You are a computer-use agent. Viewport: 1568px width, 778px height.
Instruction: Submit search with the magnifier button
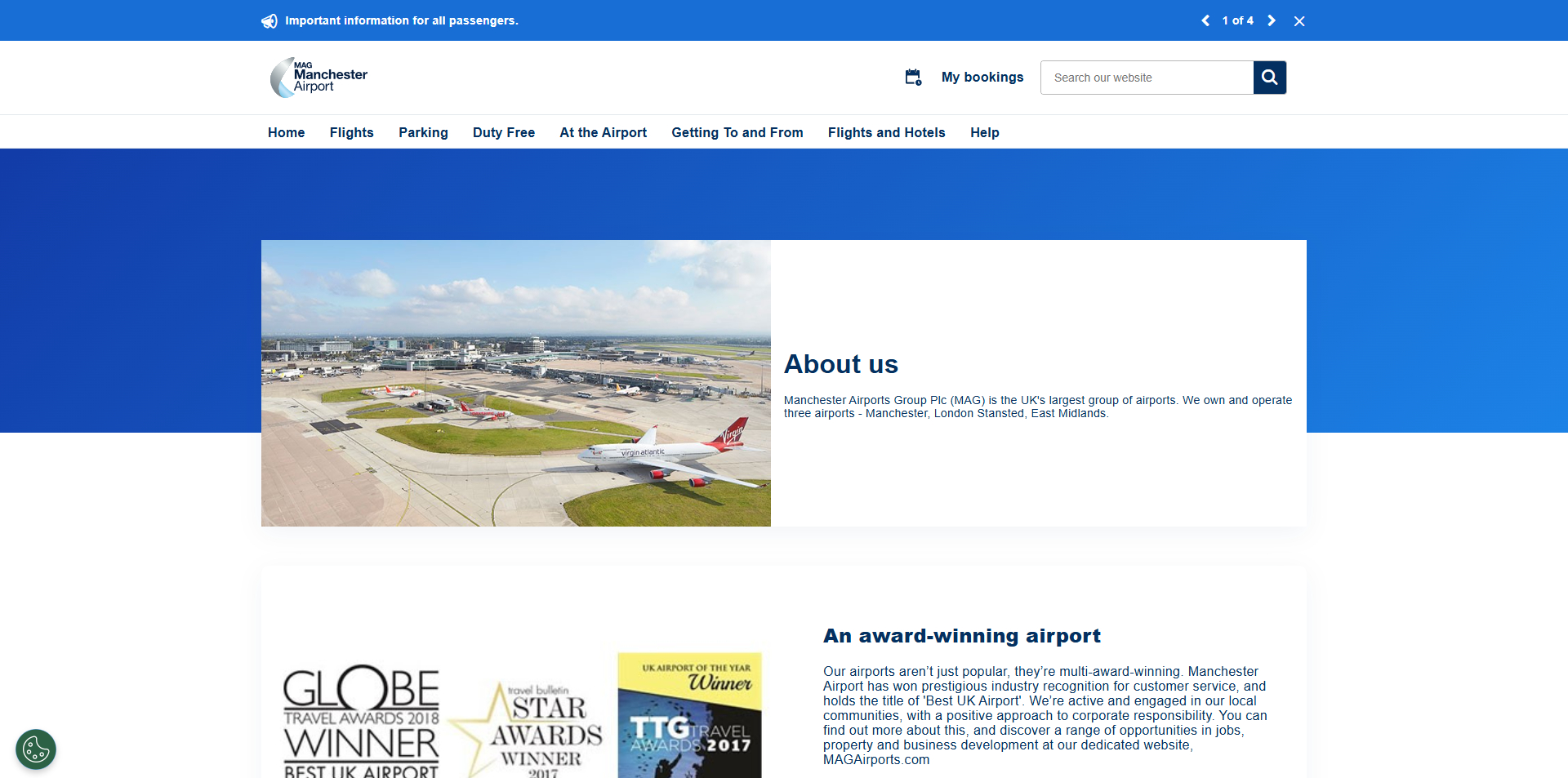click(1270, 78)
